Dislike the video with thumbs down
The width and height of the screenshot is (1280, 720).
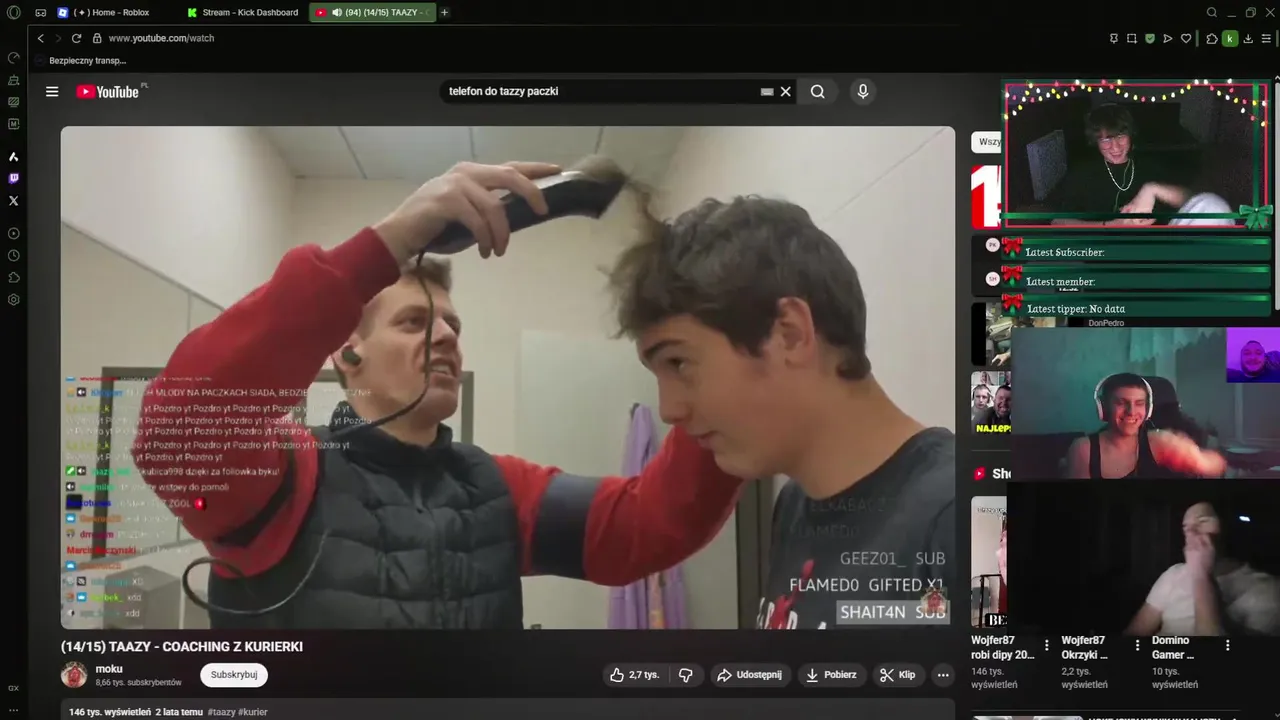(x=686, y=675)
